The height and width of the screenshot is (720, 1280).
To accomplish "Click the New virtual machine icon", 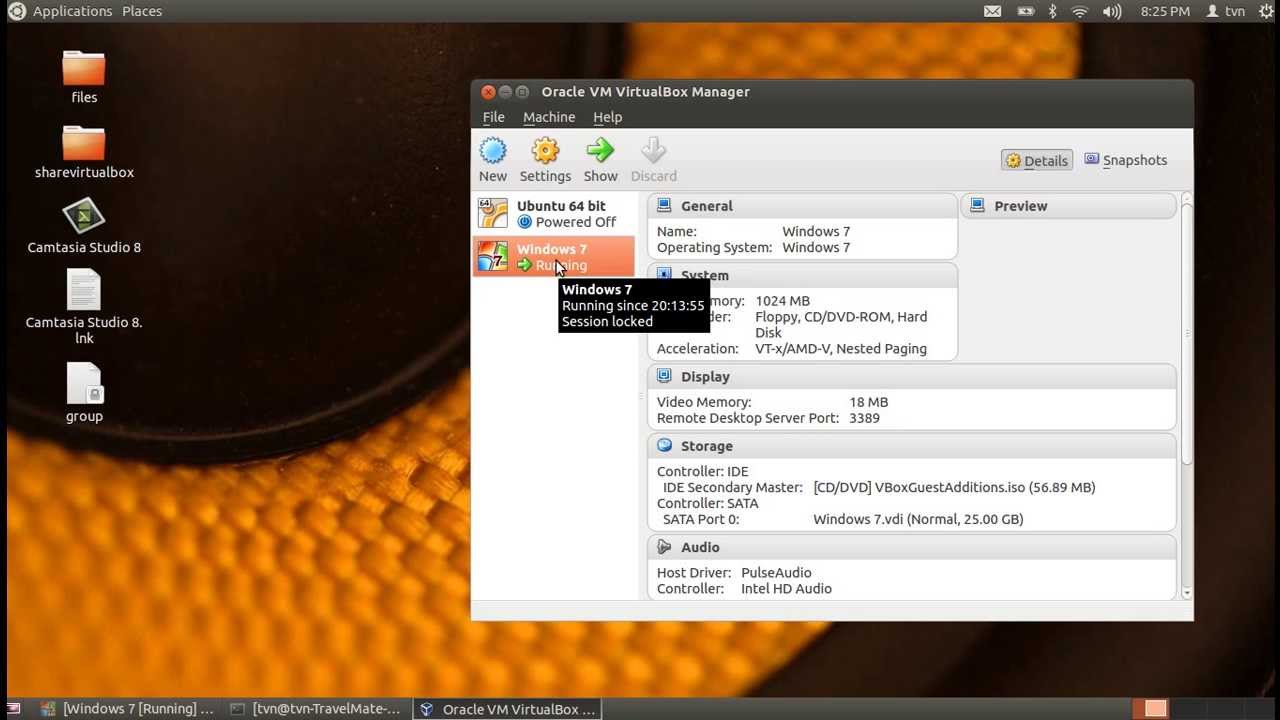I will click(493, 151).
